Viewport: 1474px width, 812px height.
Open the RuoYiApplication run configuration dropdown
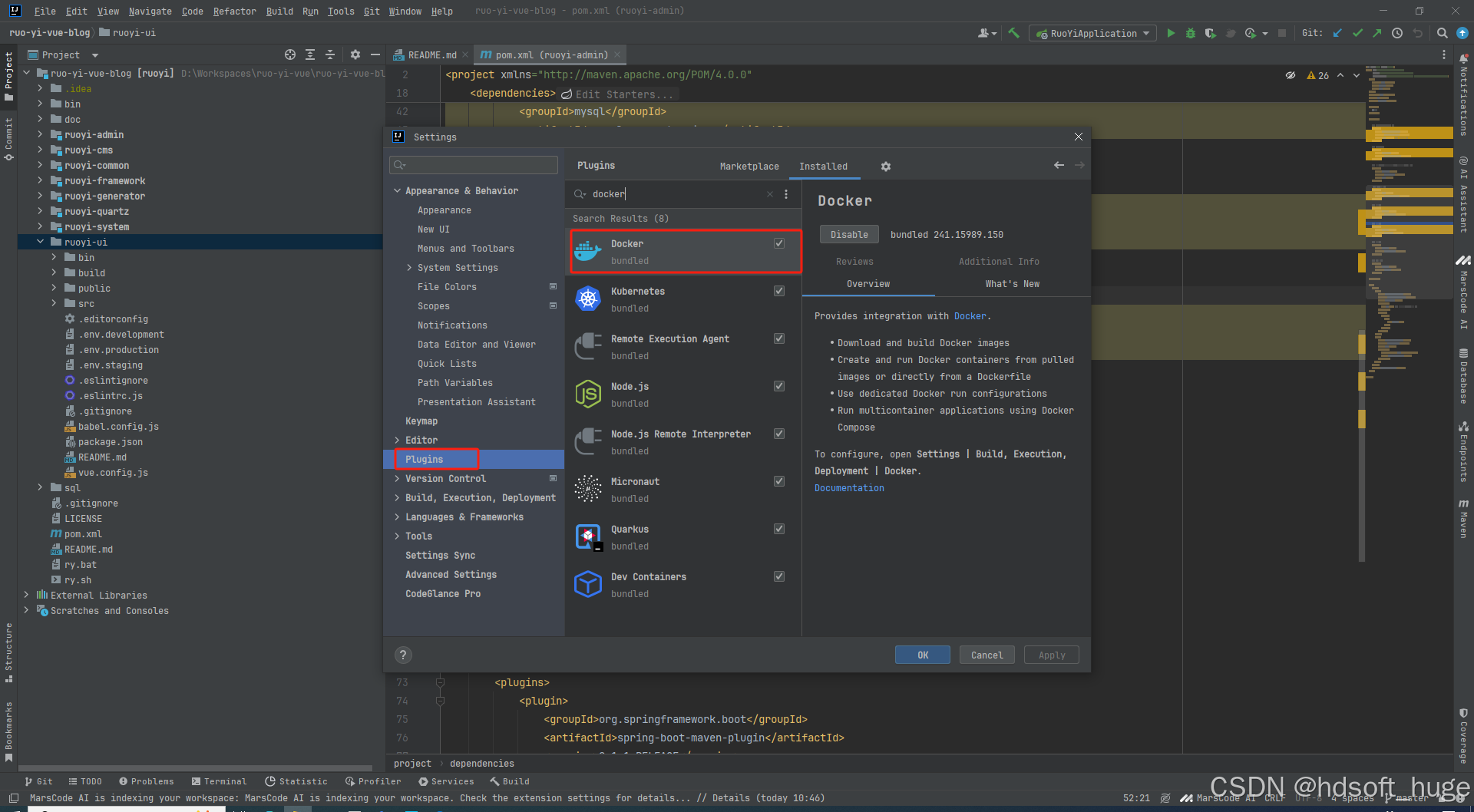pyautogui.click(x=1092, y=33)
